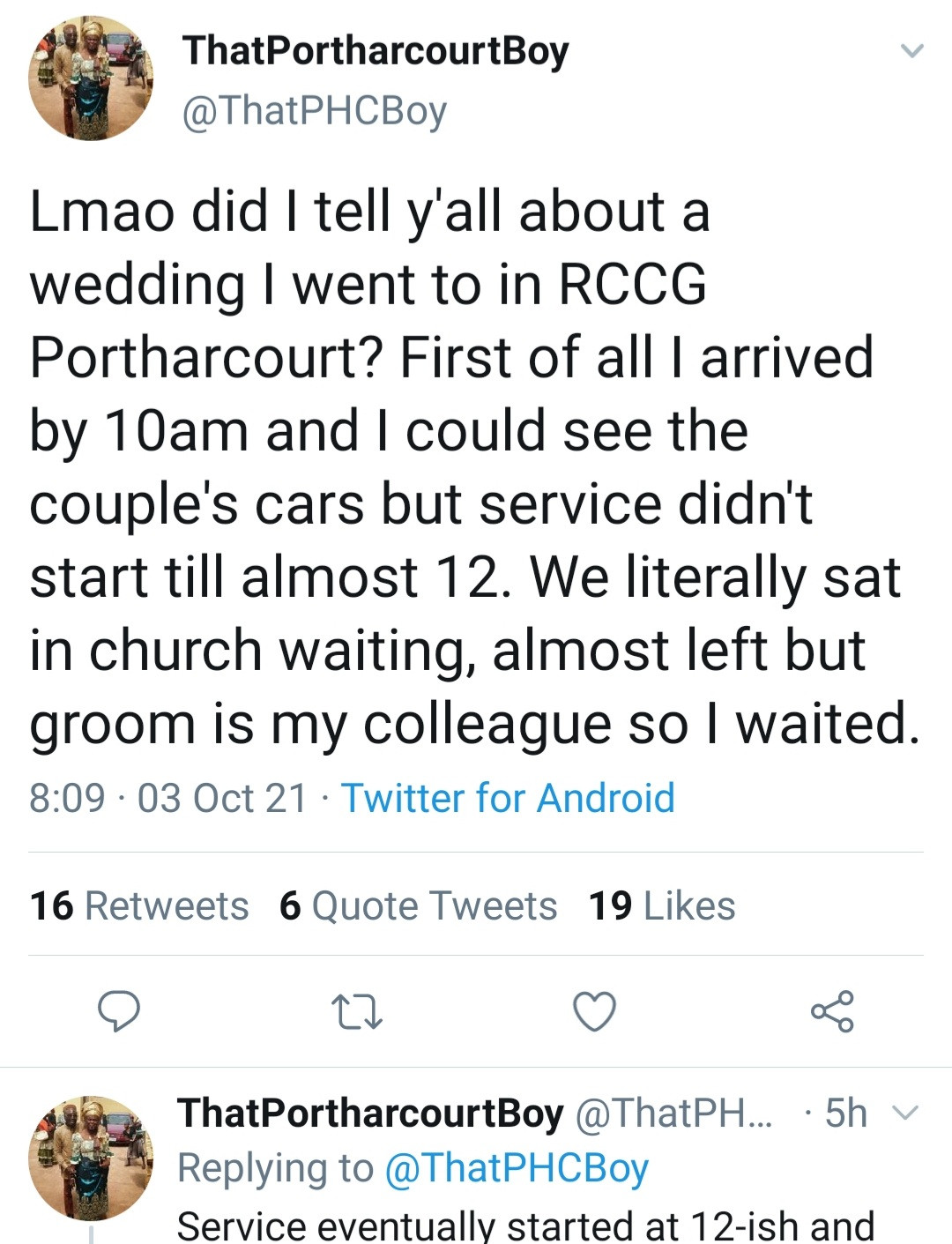The height and width of the screenshot is (1244, 952).
Task: Show the 19 Likes list
Action: (x=662, y=905)
